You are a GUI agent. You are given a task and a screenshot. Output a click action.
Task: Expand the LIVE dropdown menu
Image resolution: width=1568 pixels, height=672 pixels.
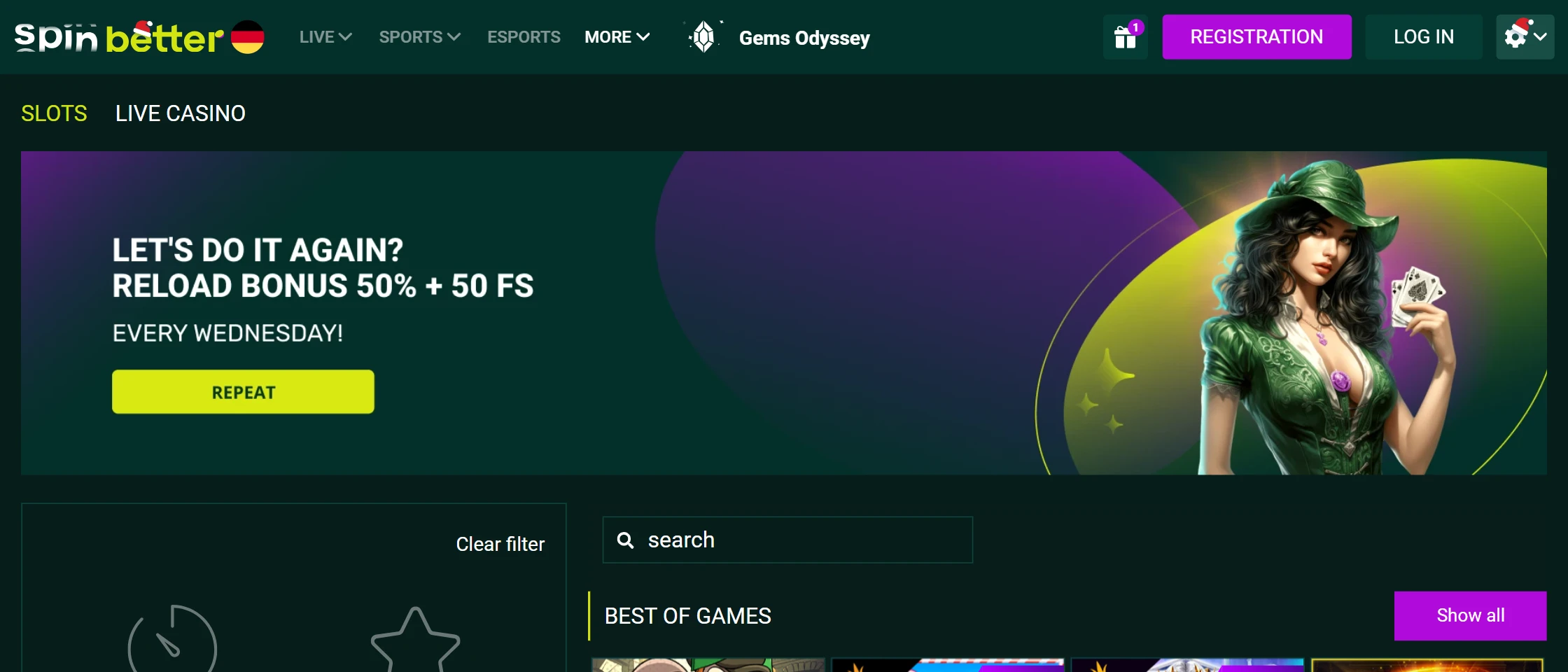click(x=325, y=37)
